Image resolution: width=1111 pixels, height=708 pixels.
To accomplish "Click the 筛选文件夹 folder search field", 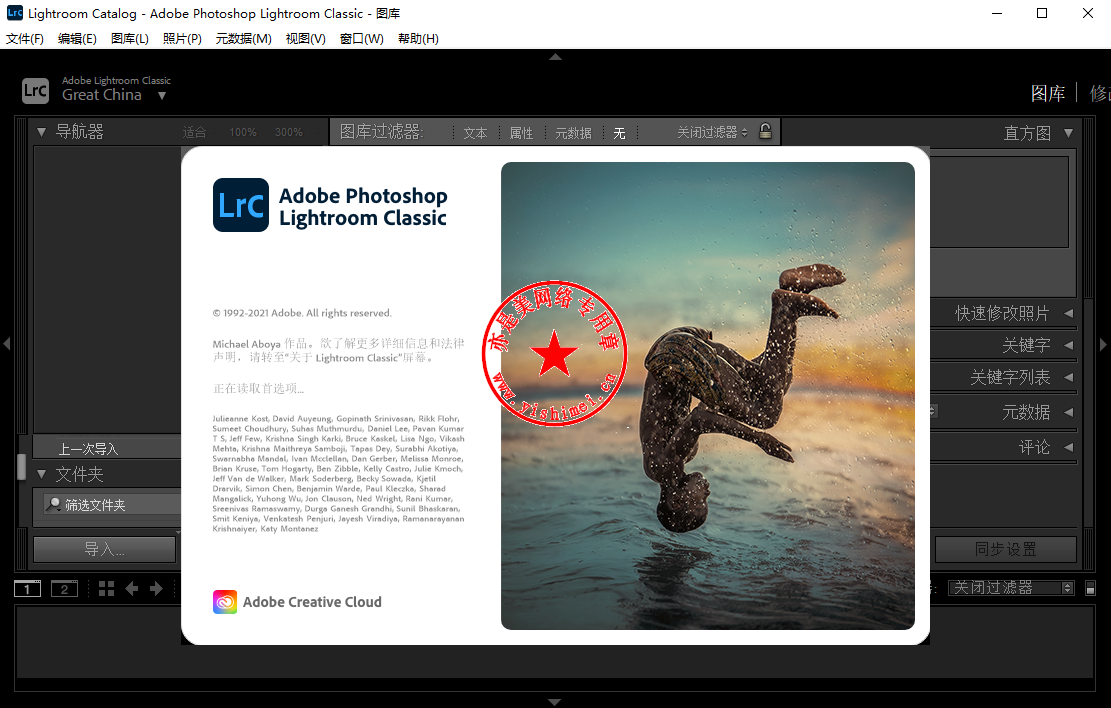I will (x=113, y=505).
